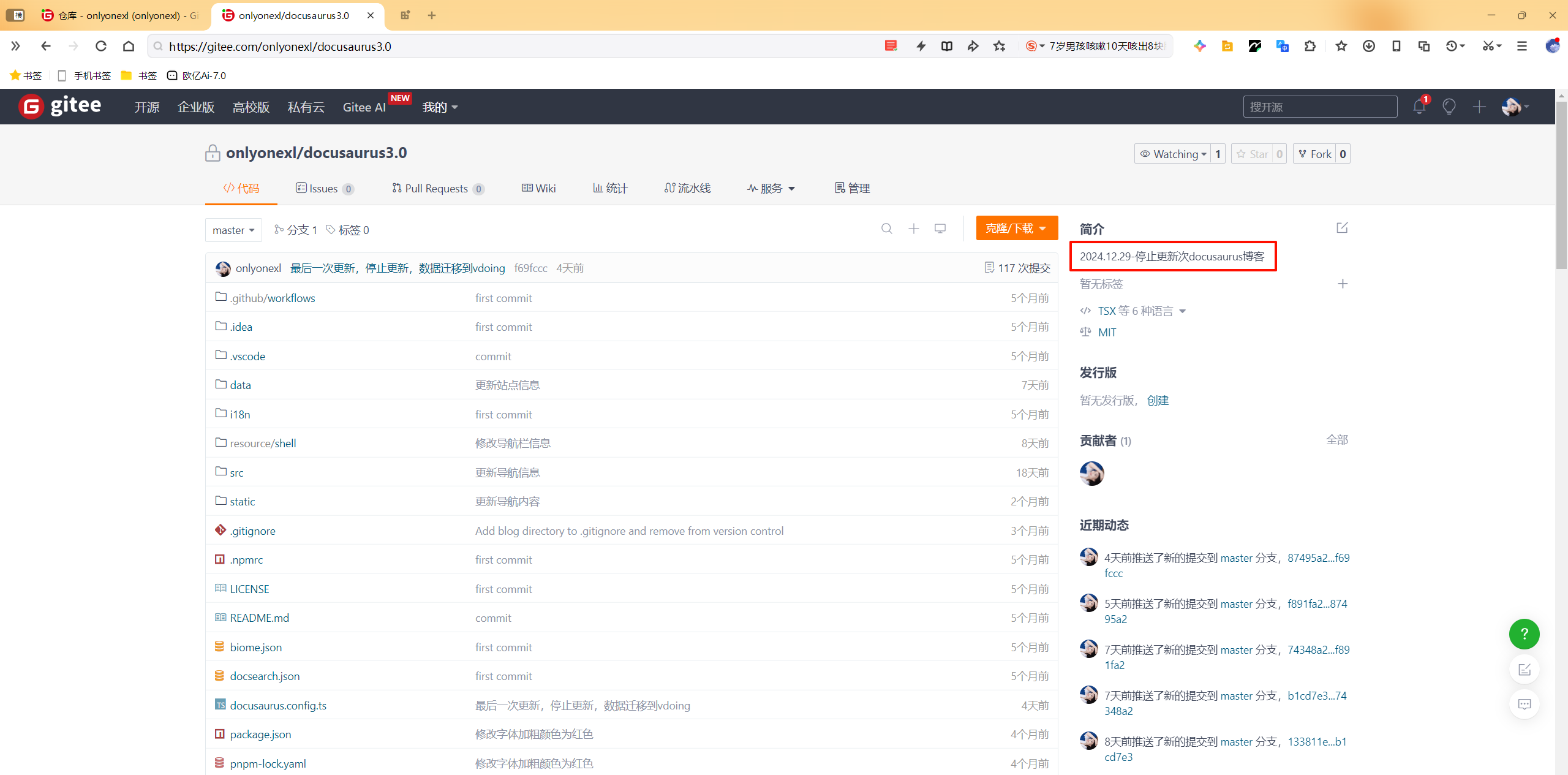Image resolution: width=1568 pixels, height=775 pixels.
Task: Reload the page with refresh icon
Action: (x=101, y=46)
